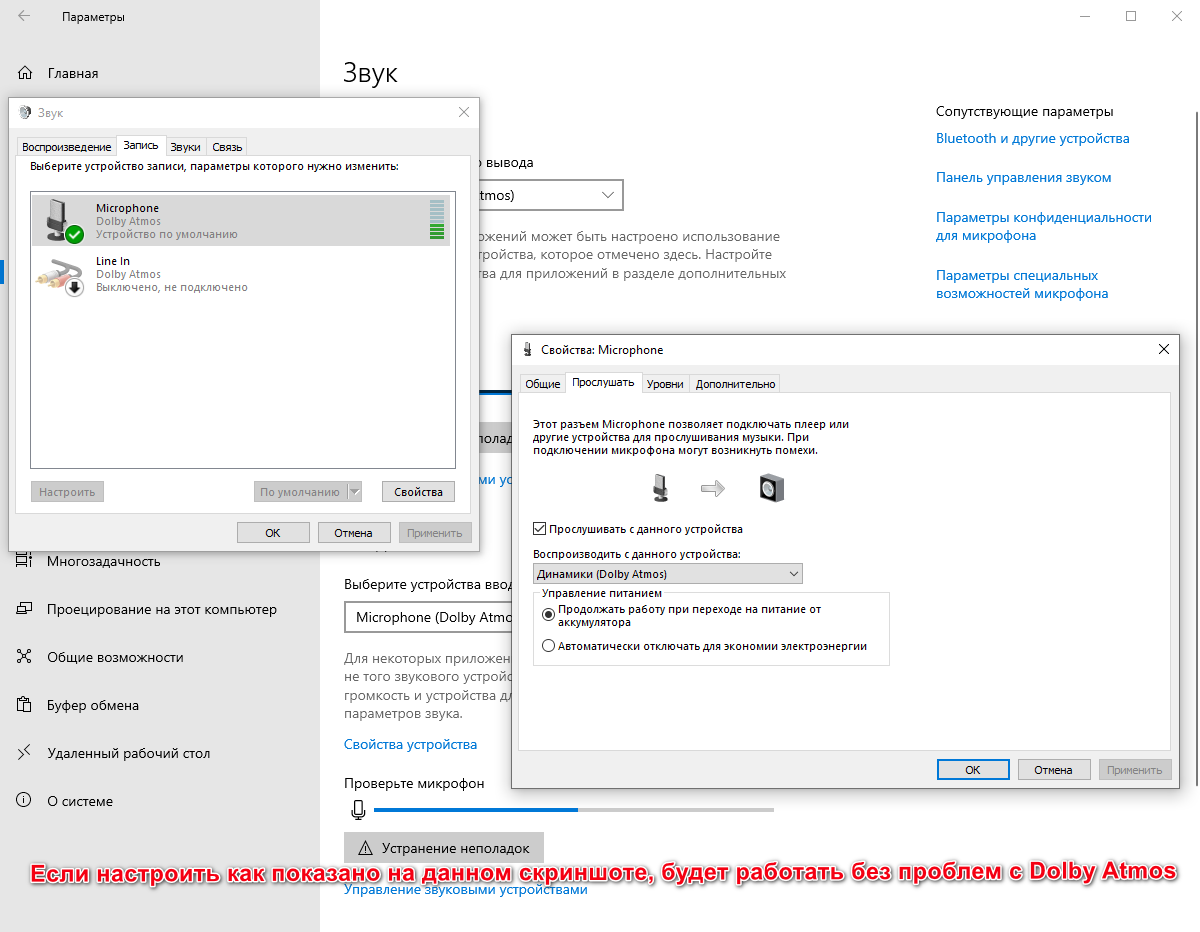Open Управление звуковыми устройствами link
1200x932 pixels.
point(466,889)
